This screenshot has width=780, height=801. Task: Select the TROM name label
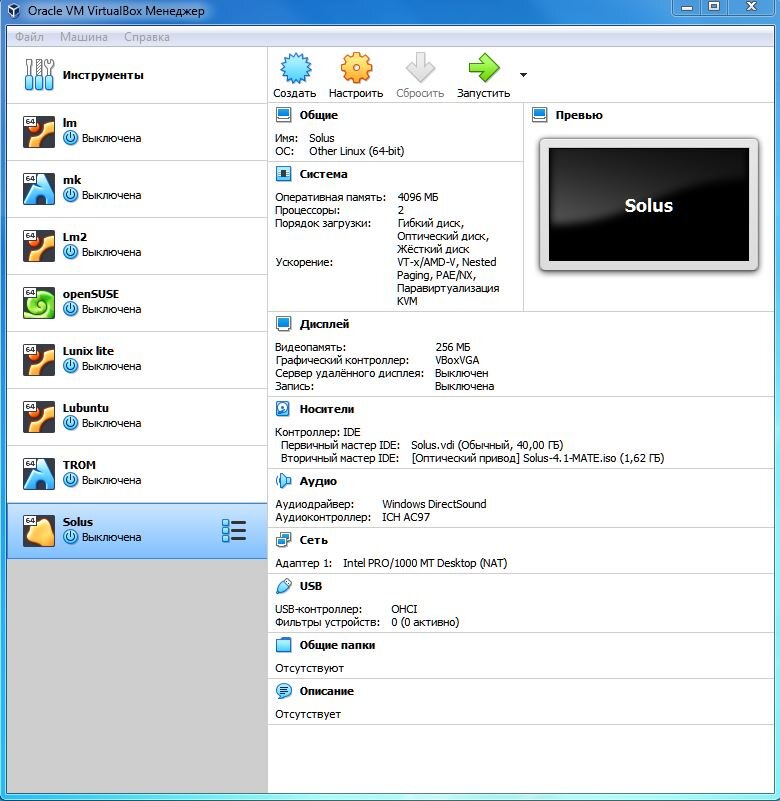pos(79,465)
